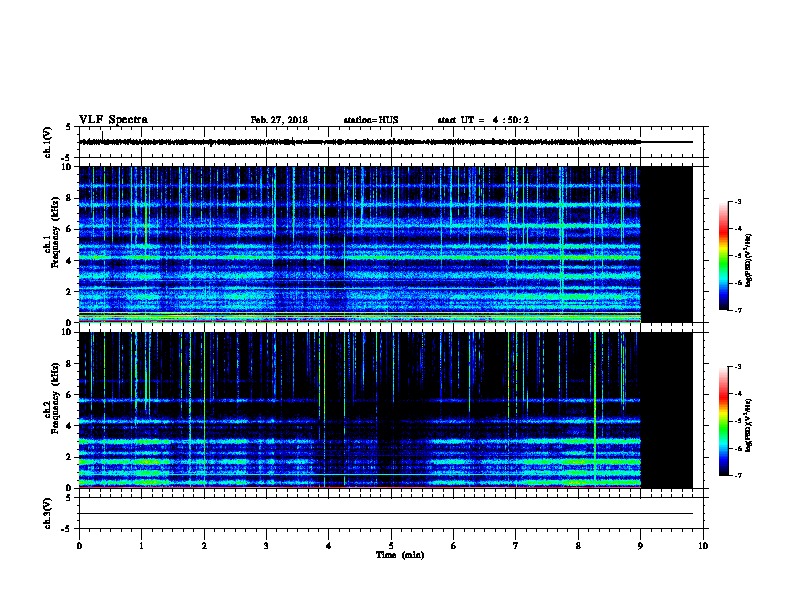This screenshot has width=792, height=612.
Task: Click time axis tick label 1
Action: tap(141, 546)
